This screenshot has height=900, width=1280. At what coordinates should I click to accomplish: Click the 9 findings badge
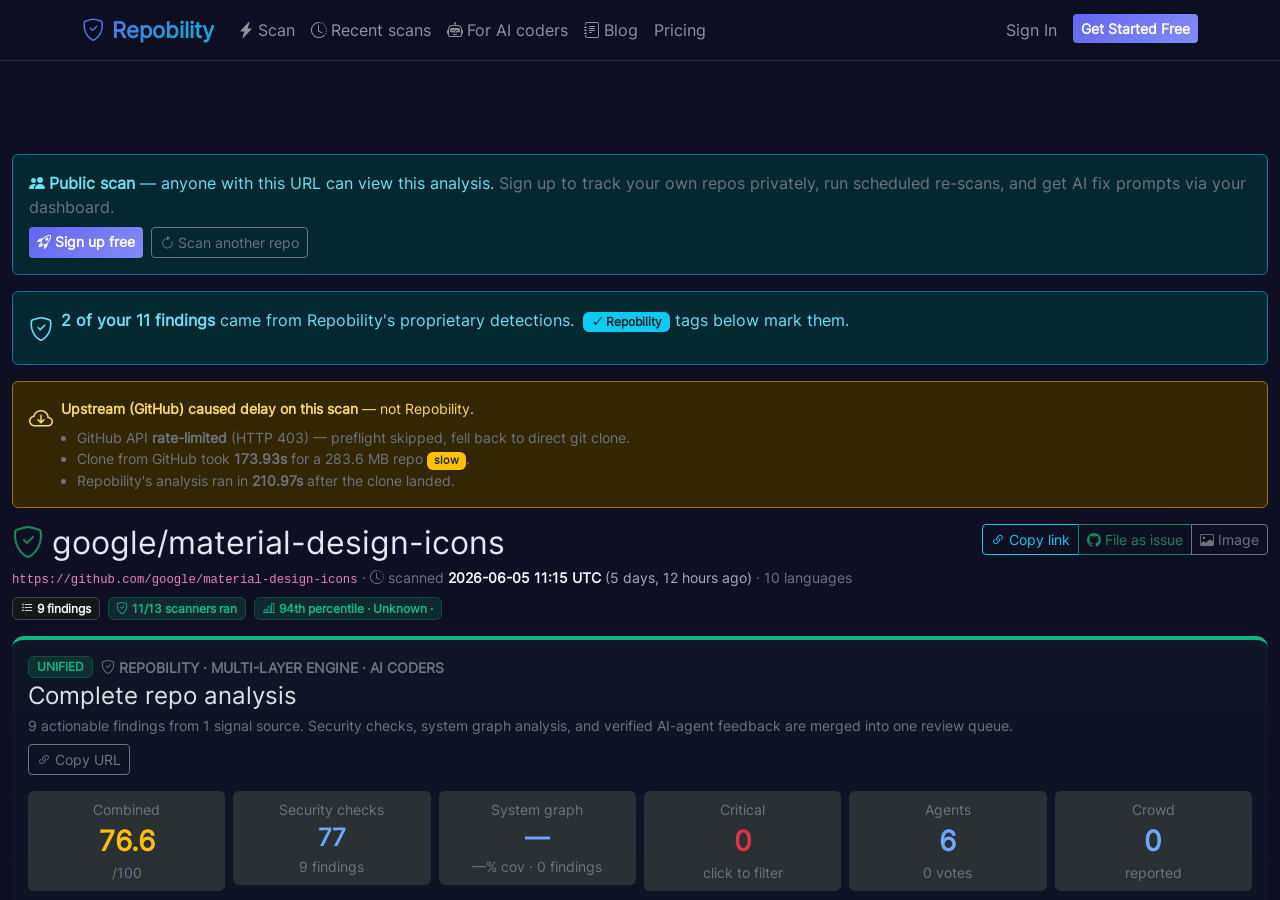click(56, 608)
